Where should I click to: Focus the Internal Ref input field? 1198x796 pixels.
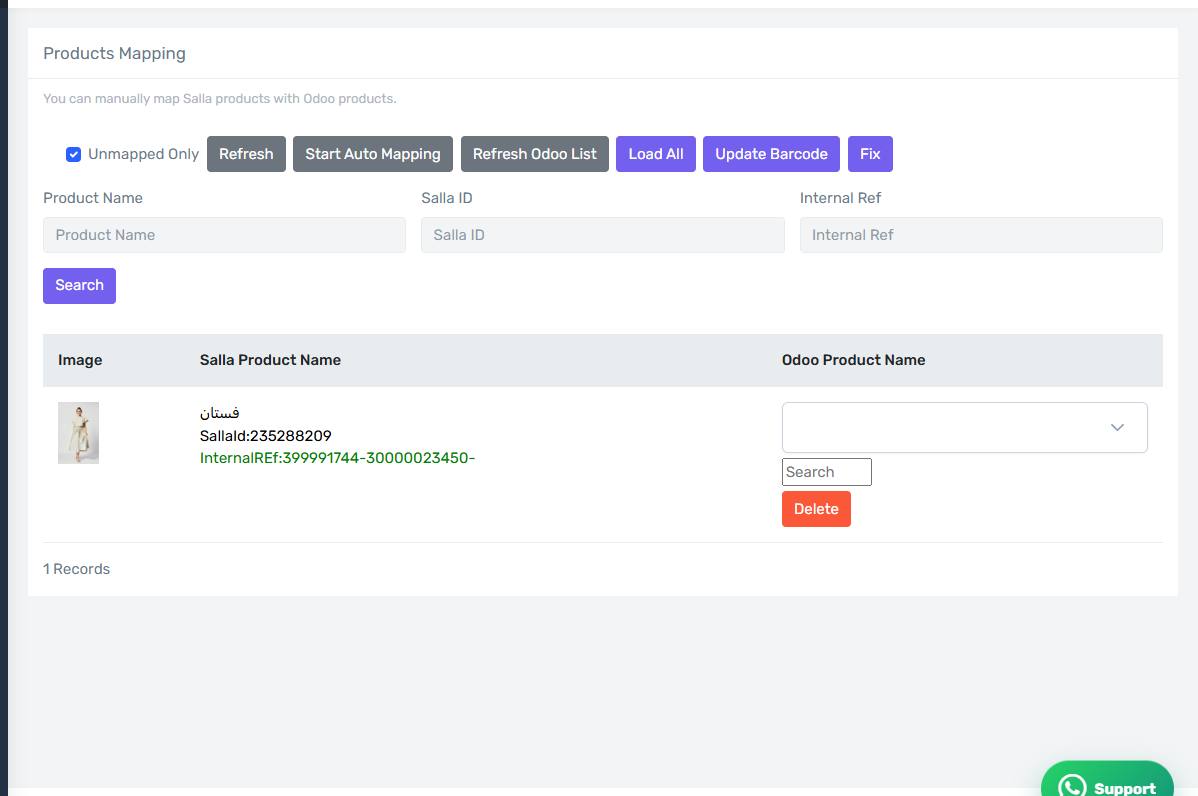pyautogui.click(x=981, y=235)
